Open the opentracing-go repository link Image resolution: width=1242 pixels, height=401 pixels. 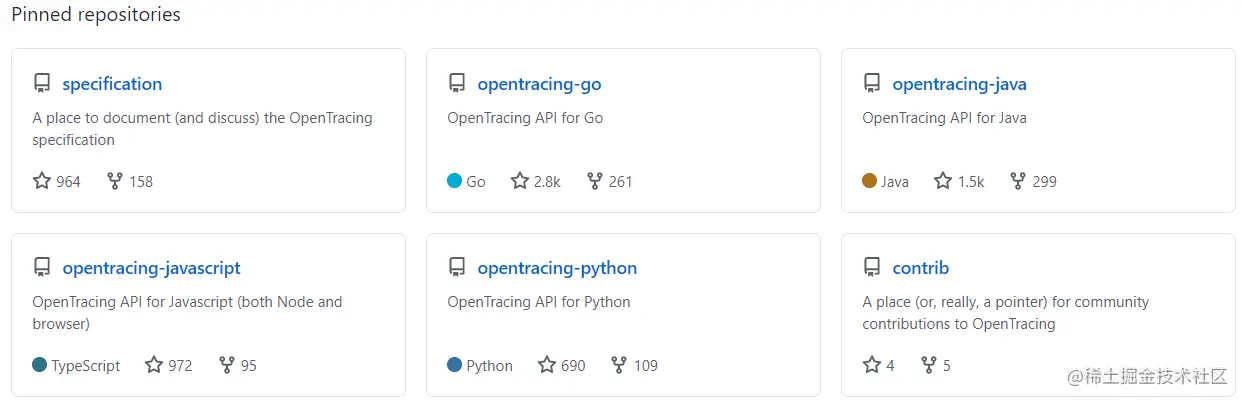(x=539, y=84)
